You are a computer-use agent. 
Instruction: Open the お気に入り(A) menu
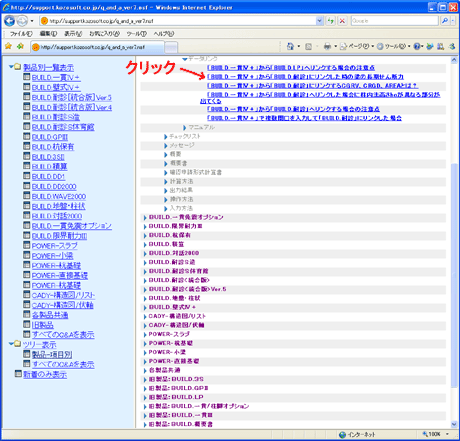[x=104, y=34]
